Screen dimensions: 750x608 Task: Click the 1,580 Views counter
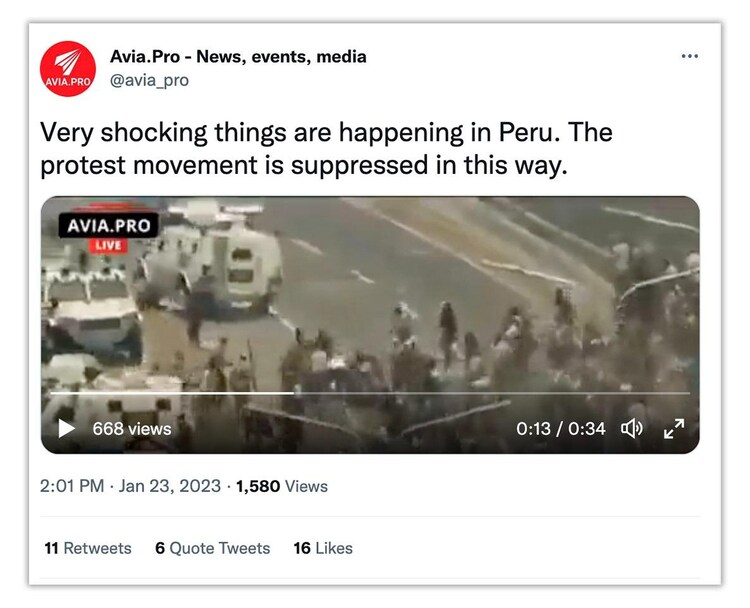(282, 486)
